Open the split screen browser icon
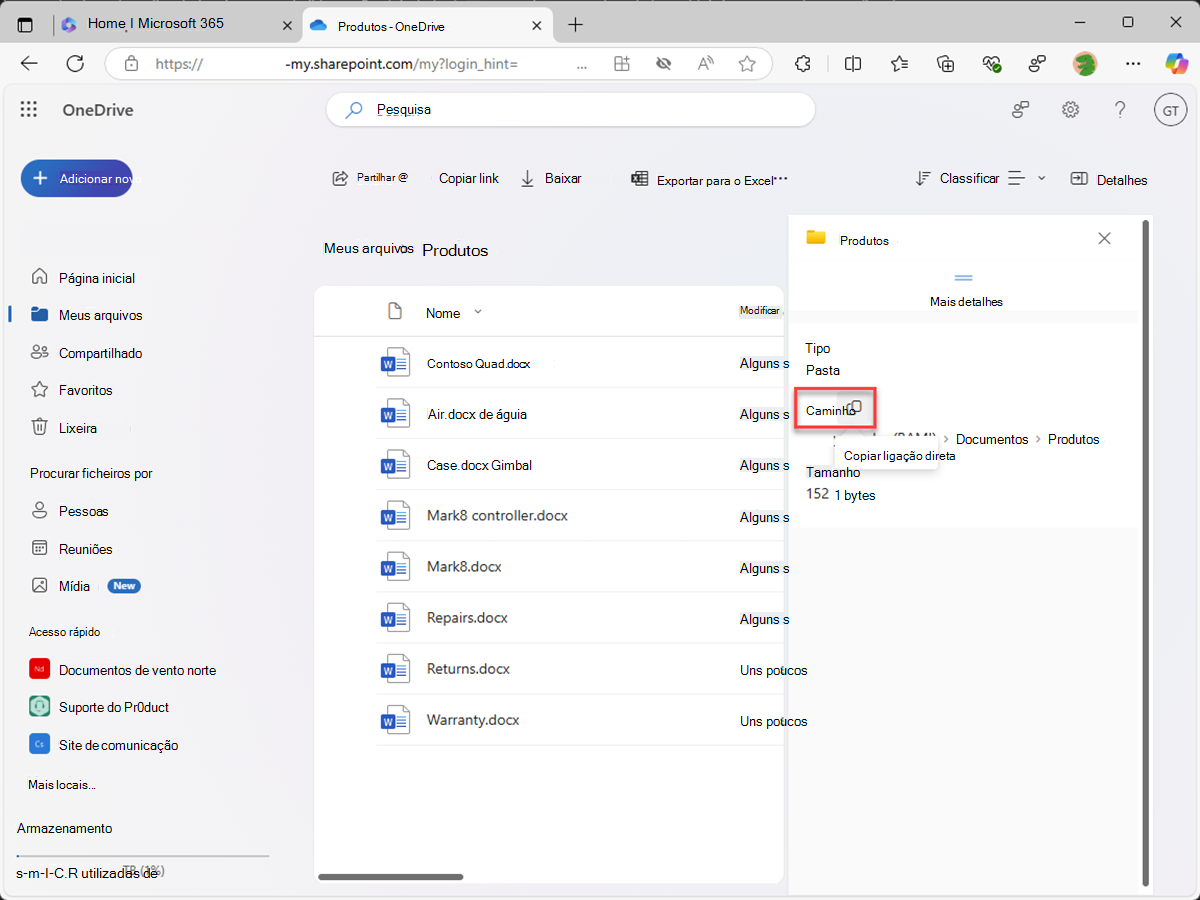Image resolution: width=1200 pixels, height=900 pixels. [853, 64]
